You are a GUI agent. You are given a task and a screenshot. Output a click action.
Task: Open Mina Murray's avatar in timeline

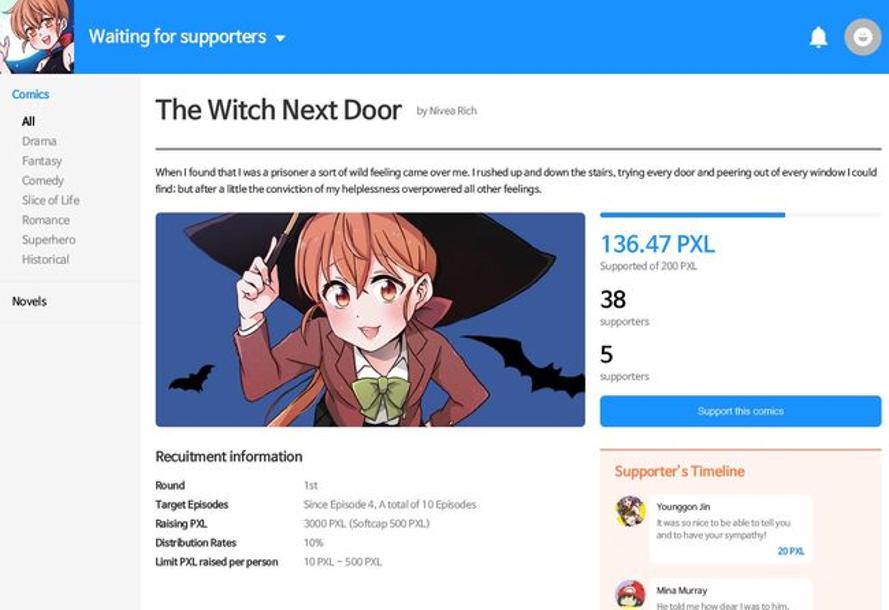(x=630, y=594)
